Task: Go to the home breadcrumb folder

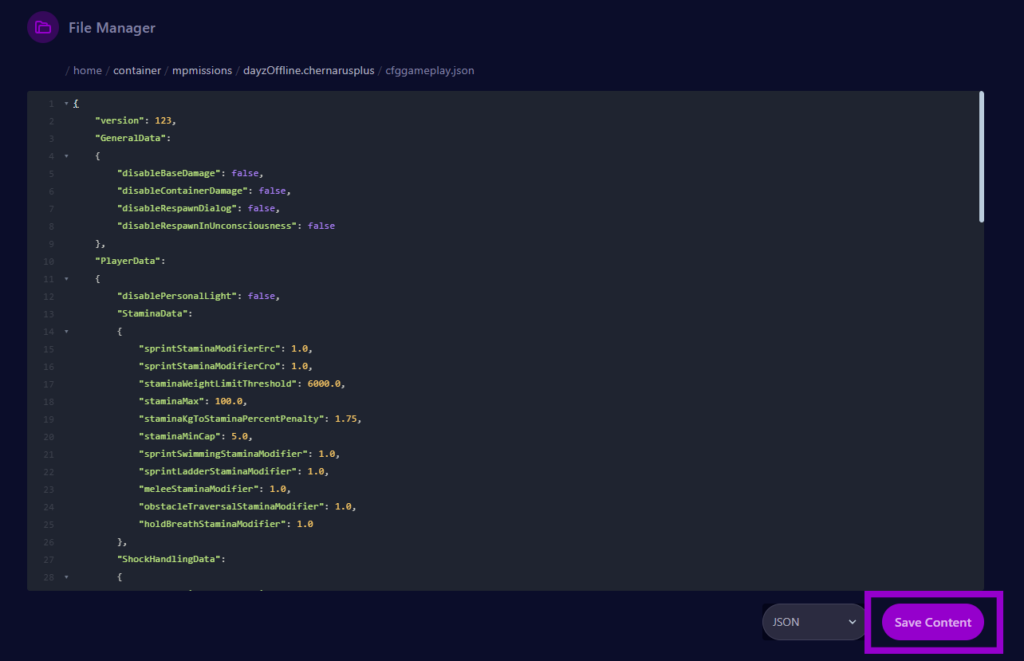Action: click(x=87, y=71)
